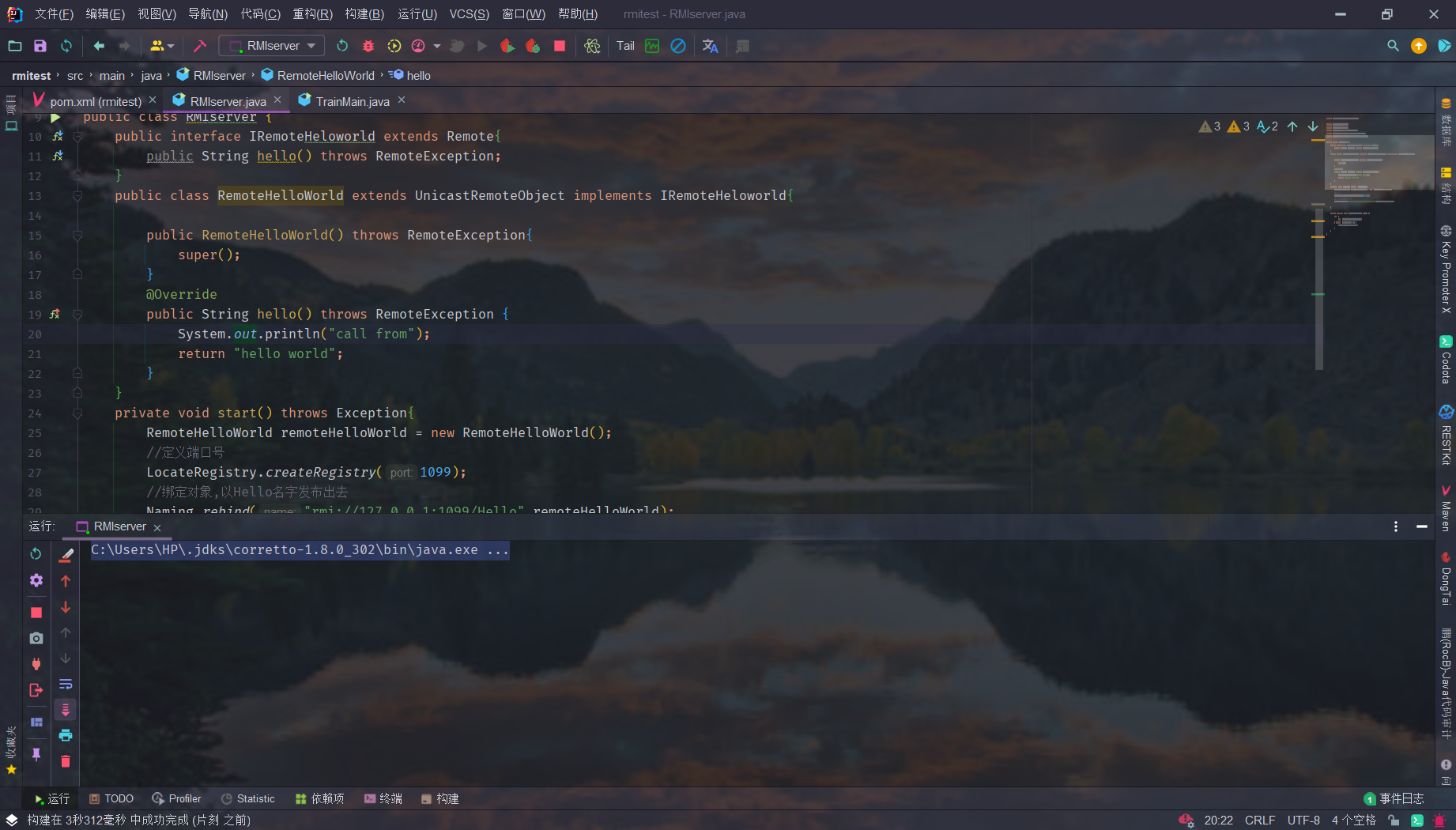Viewport: 1456px width, 830px height.
Task: Open the Profiler tool window
Action: point(176,798)
